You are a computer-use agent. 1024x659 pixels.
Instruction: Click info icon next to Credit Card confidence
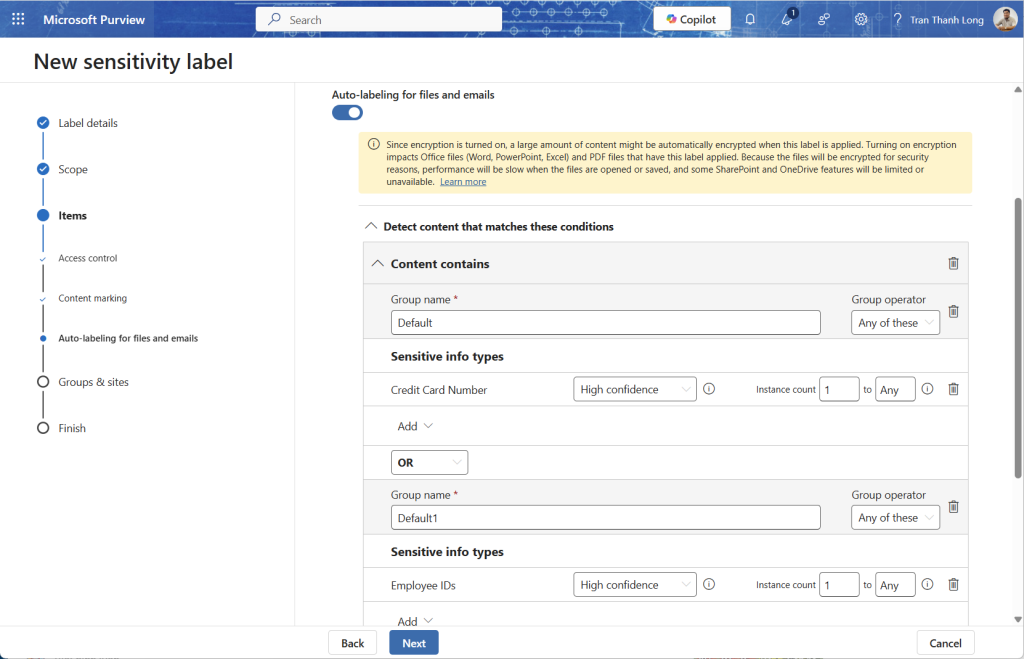point(709,389)
